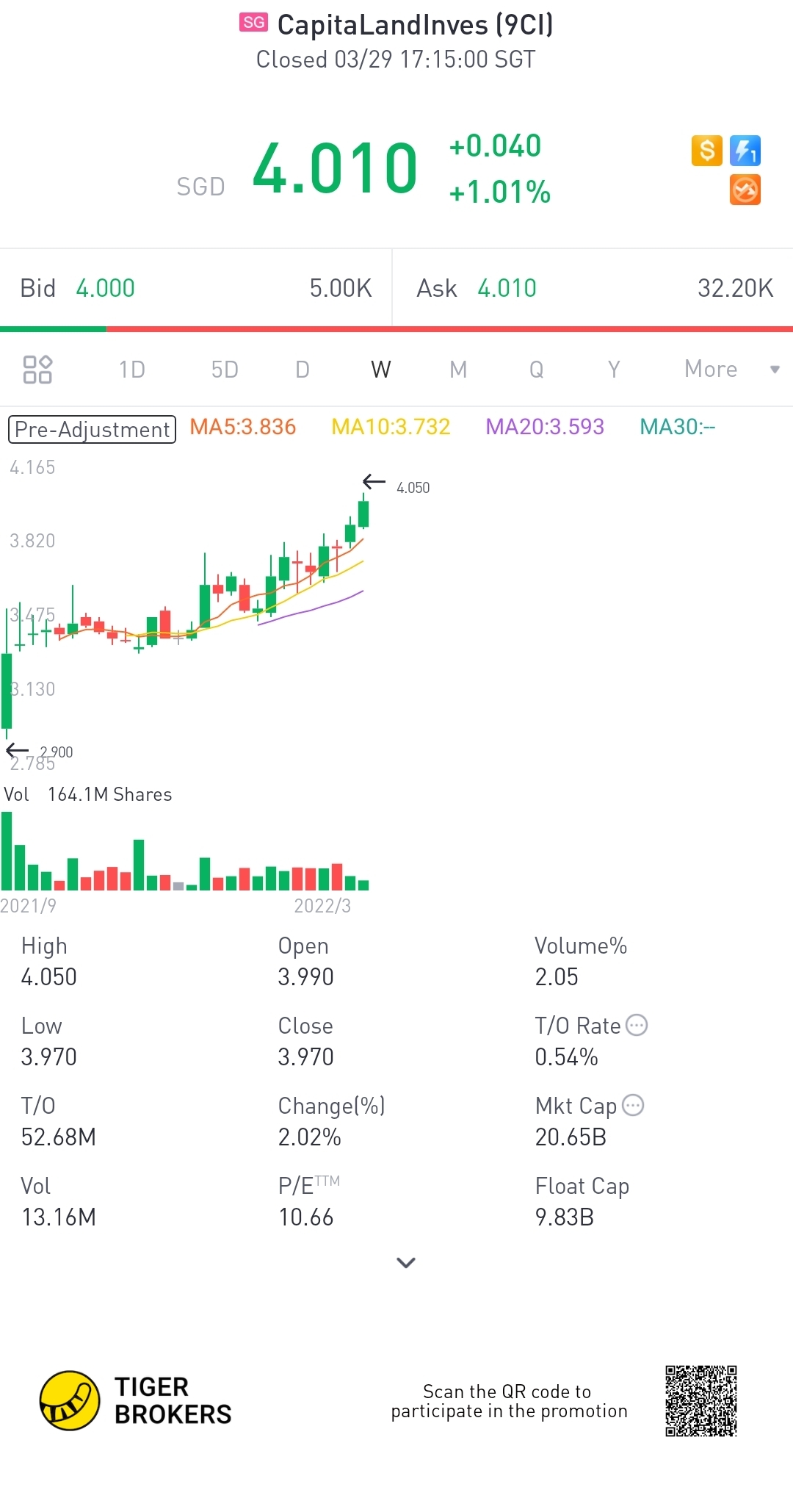Tap the ask volume 32.20K
The height and width of the screenshot is (1512, 793).
point(735,288)
